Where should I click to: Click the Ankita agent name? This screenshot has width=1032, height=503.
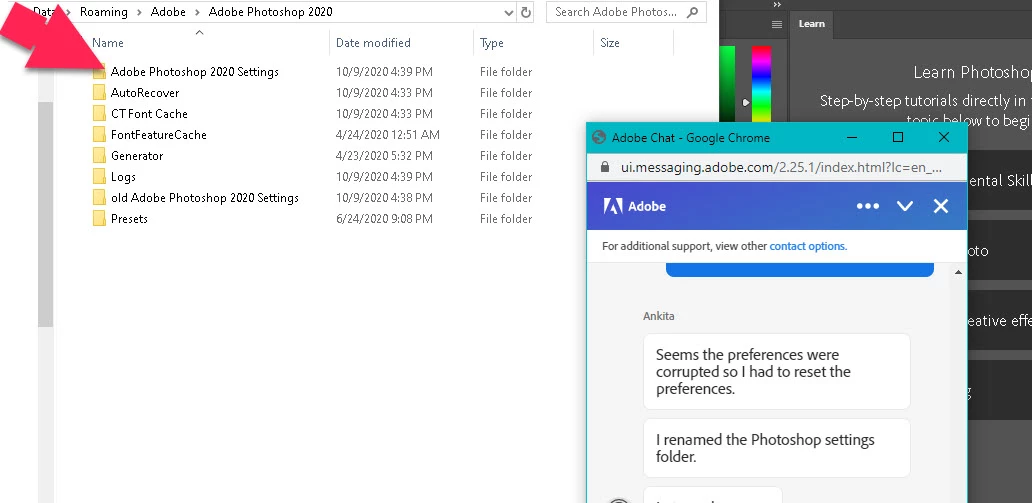pos(658,316)
